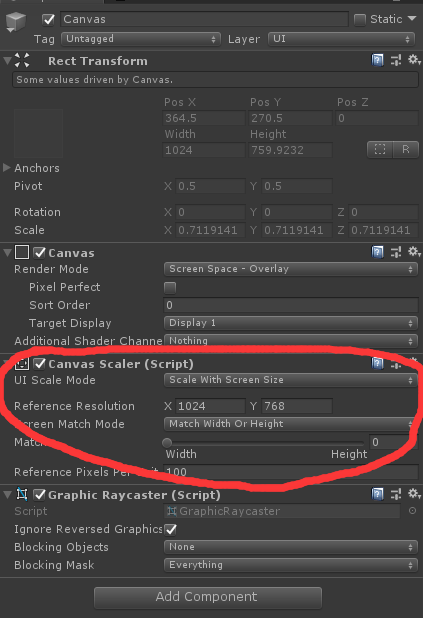423x618 pixels.
Task: Open UI Scale Mode dropdown
Action: pyautogui.click(x=291, y=380)
